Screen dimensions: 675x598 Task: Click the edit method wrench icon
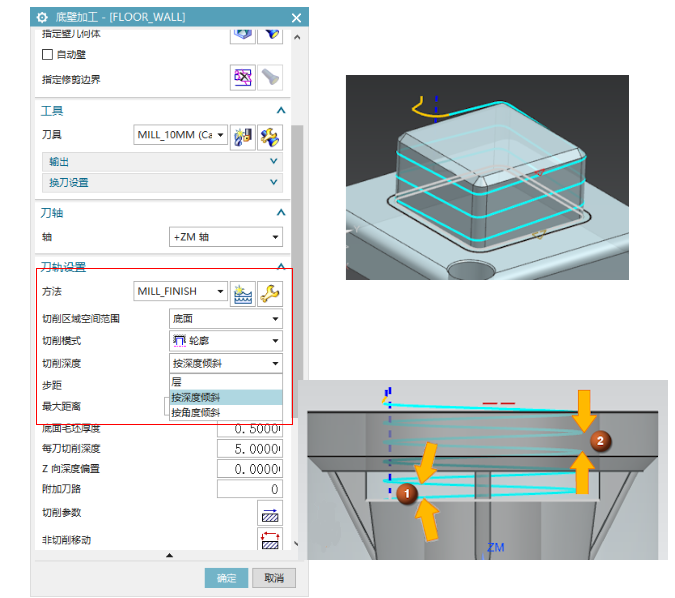[269, 292]
